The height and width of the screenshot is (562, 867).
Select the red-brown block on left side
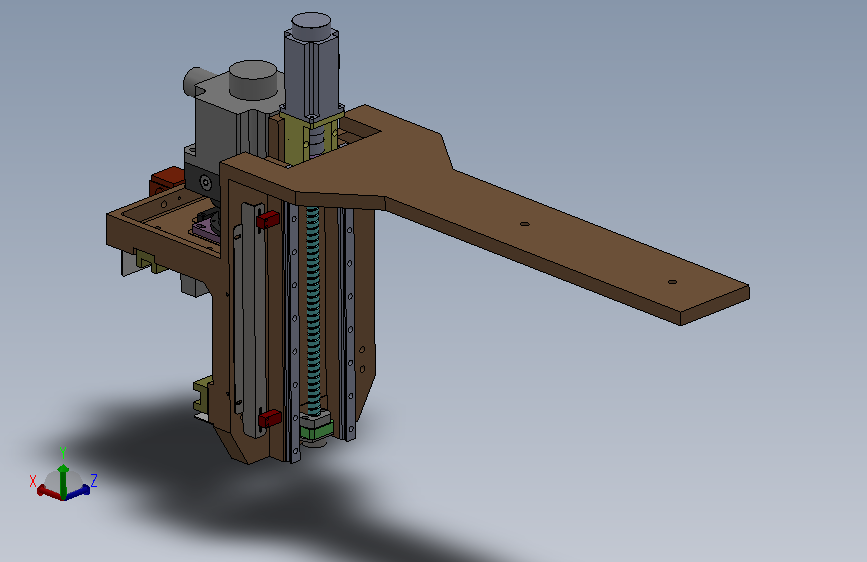(166, 181)
